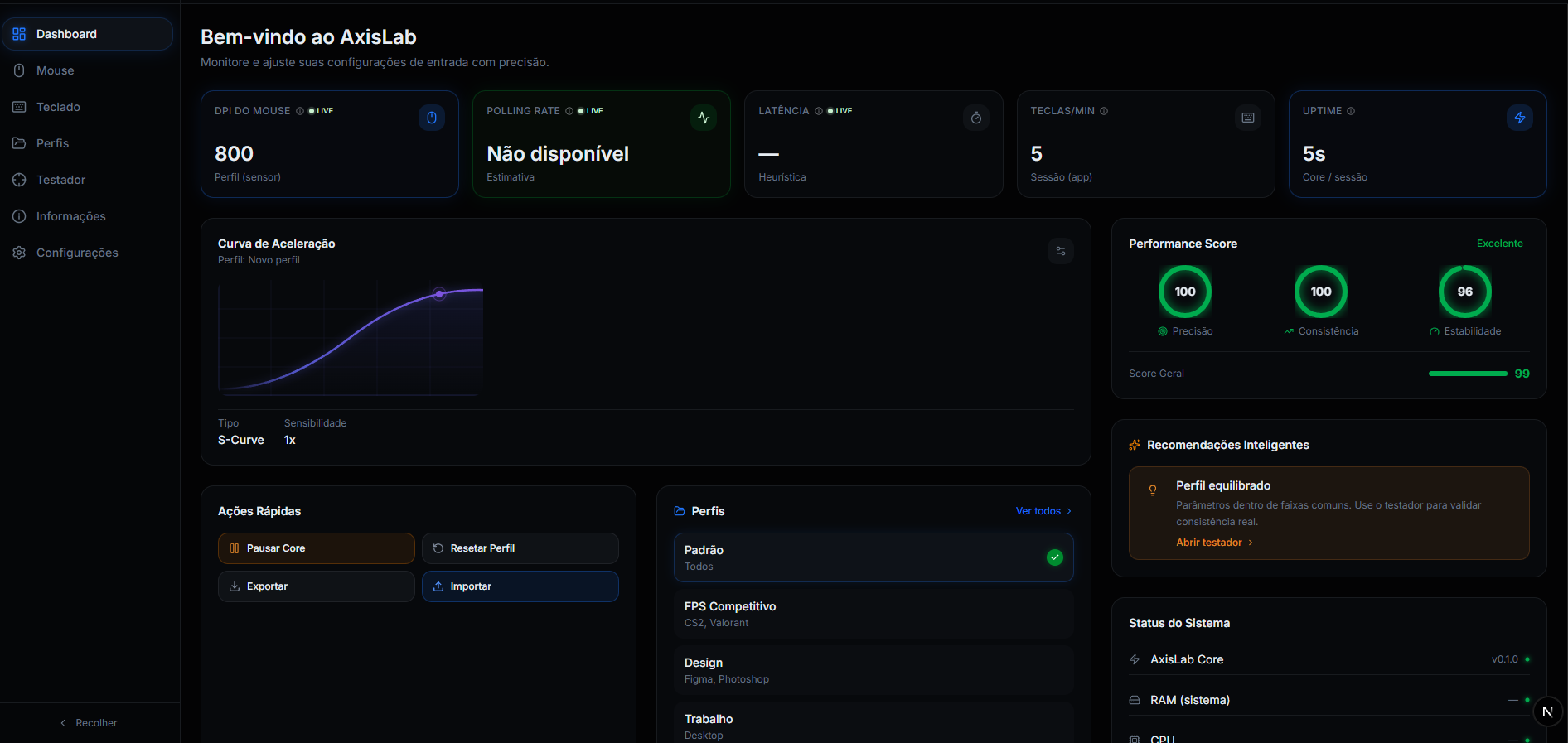Open the Dashboard section in sidebar
Screen dimensions: 1568x743
tap(88, 34)
